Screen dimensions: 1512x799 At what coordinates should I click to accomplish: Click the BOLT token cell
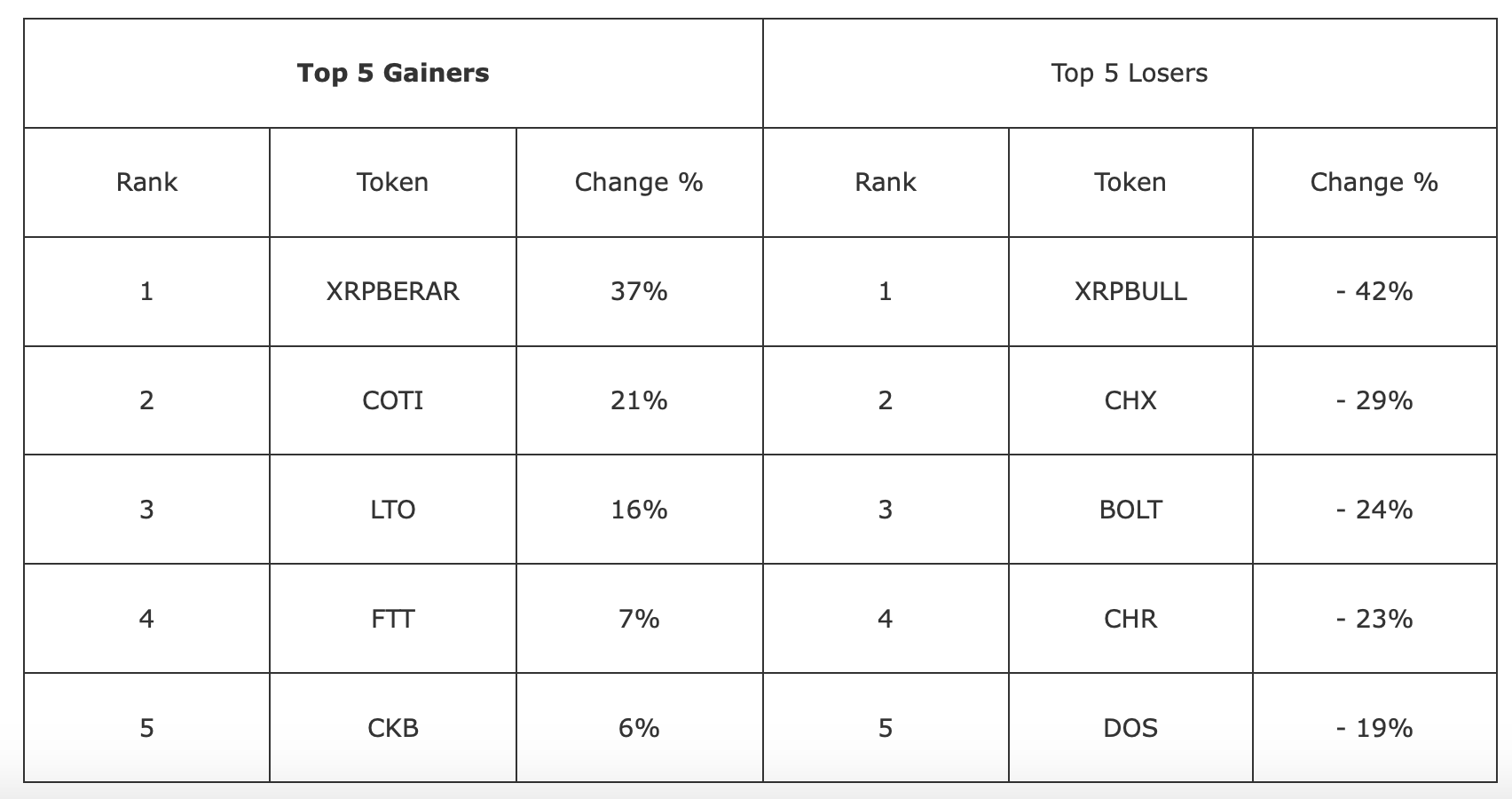[x=1130, y=510]
